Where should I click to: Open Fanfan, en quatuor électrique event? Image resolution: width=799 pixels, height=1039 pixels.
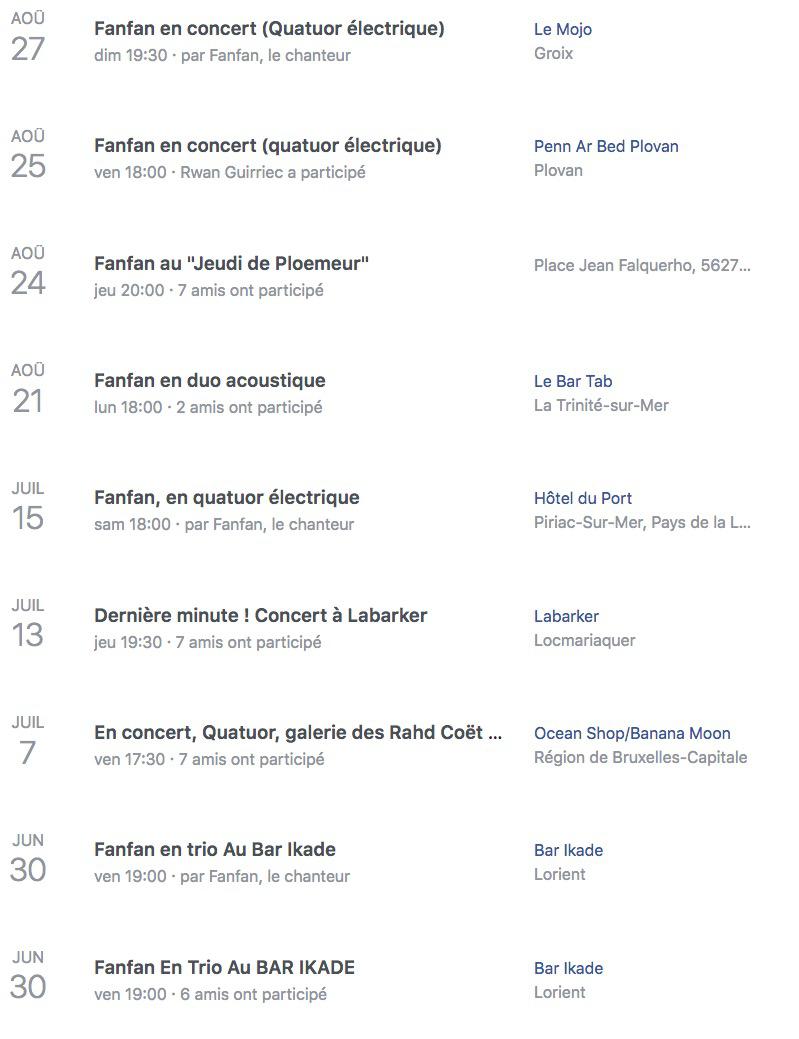pos(227,498)
